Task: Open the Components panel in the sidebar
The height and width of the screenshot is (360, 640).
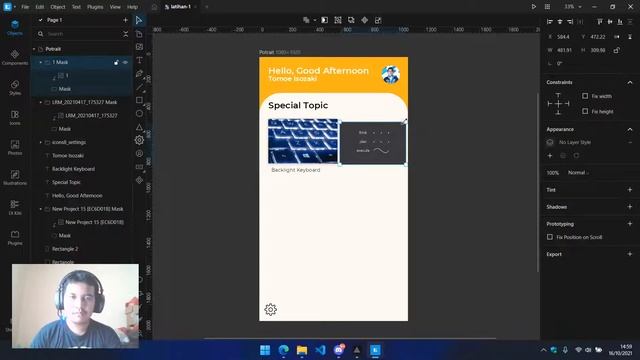Action: pos(15,58)
